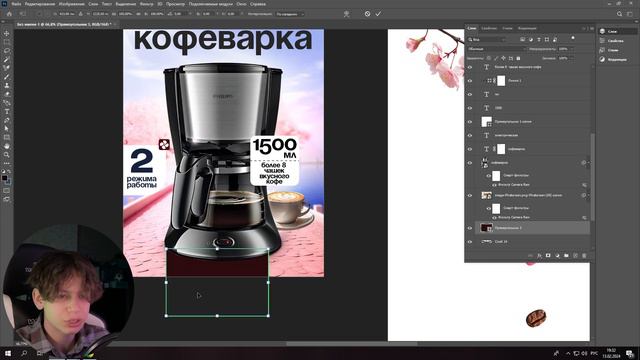The image size is (640, 360).
Task: Switch to warp mode icon in options bar
Action: (x=347, y=14)
